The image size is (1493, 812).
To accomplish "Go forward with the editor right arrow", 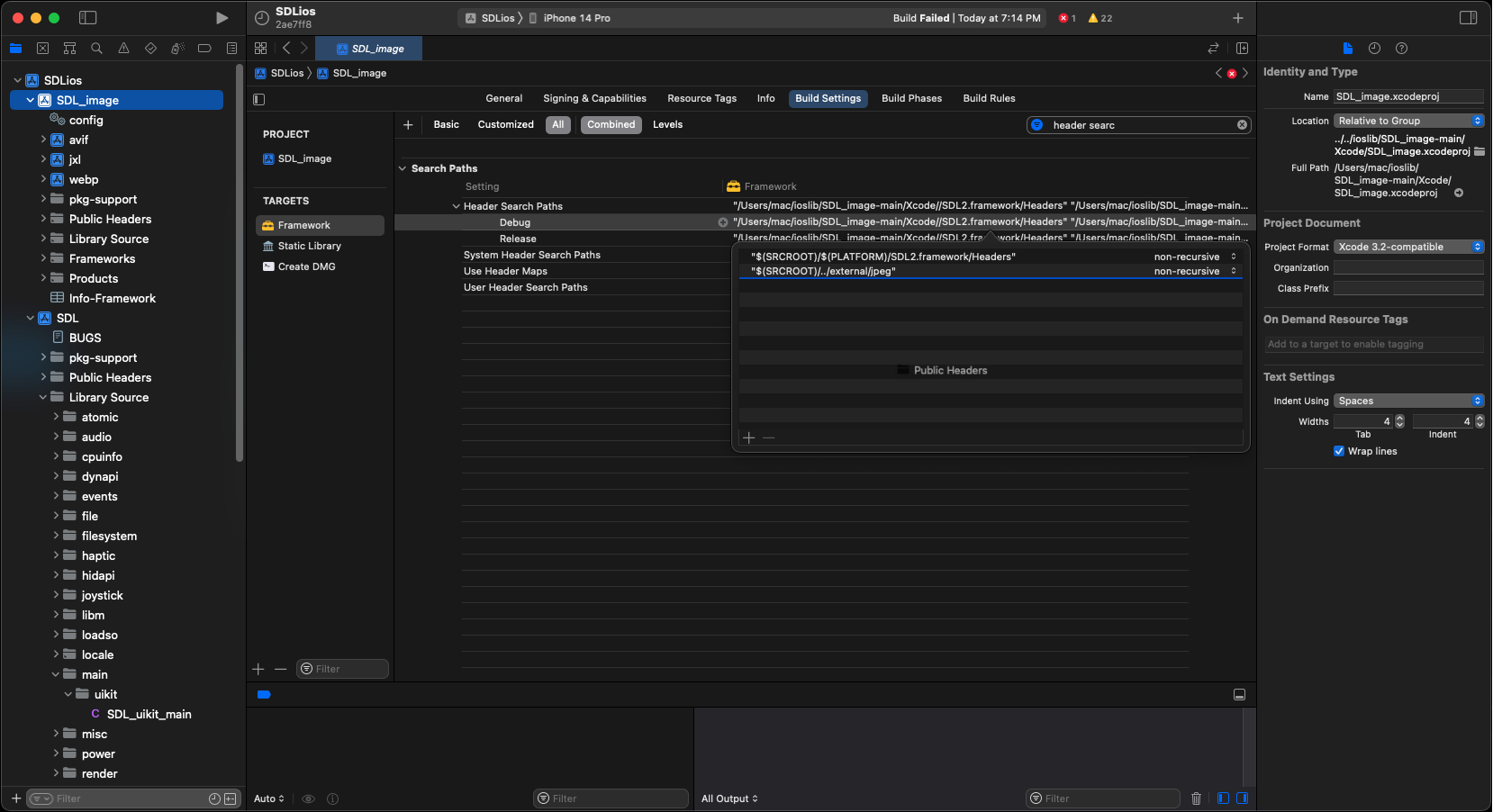I will 303,49.
